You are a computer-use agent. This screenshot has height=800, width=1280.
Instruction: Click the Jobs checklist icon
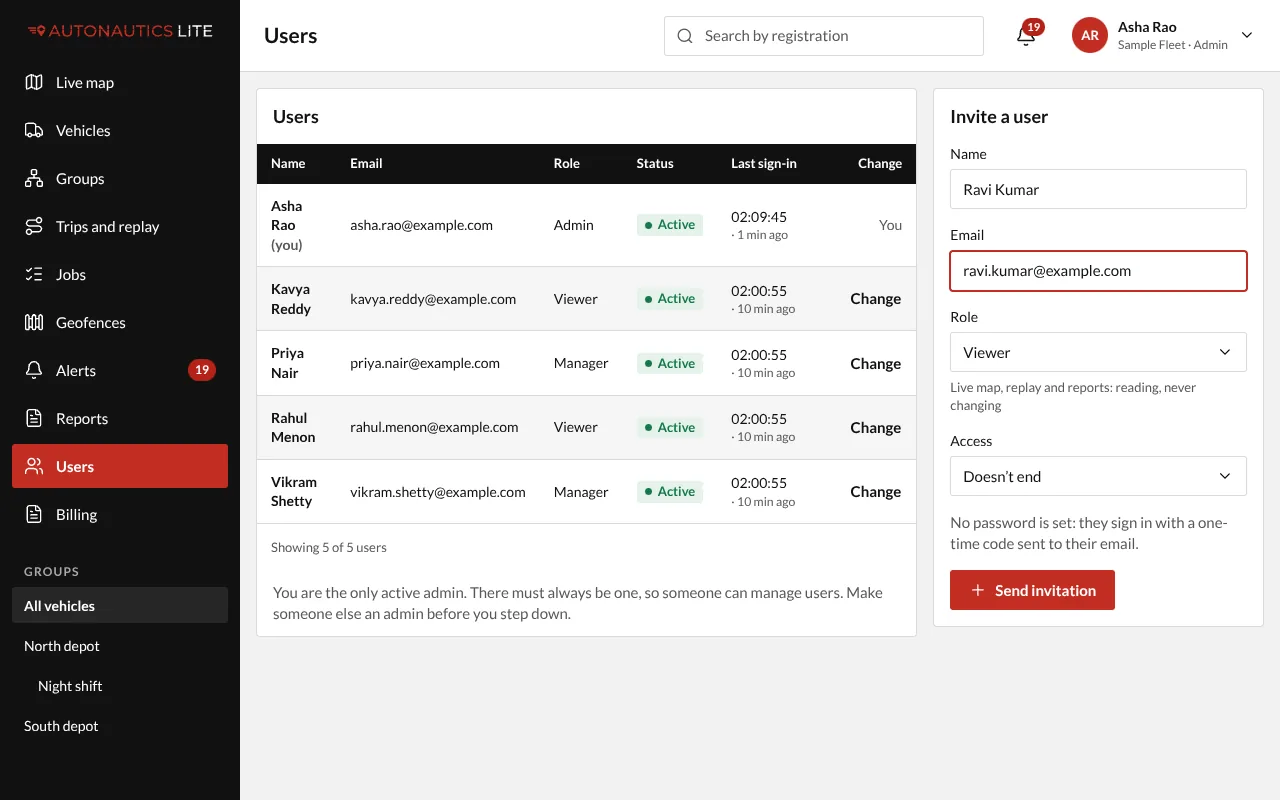tap(34, 274)
